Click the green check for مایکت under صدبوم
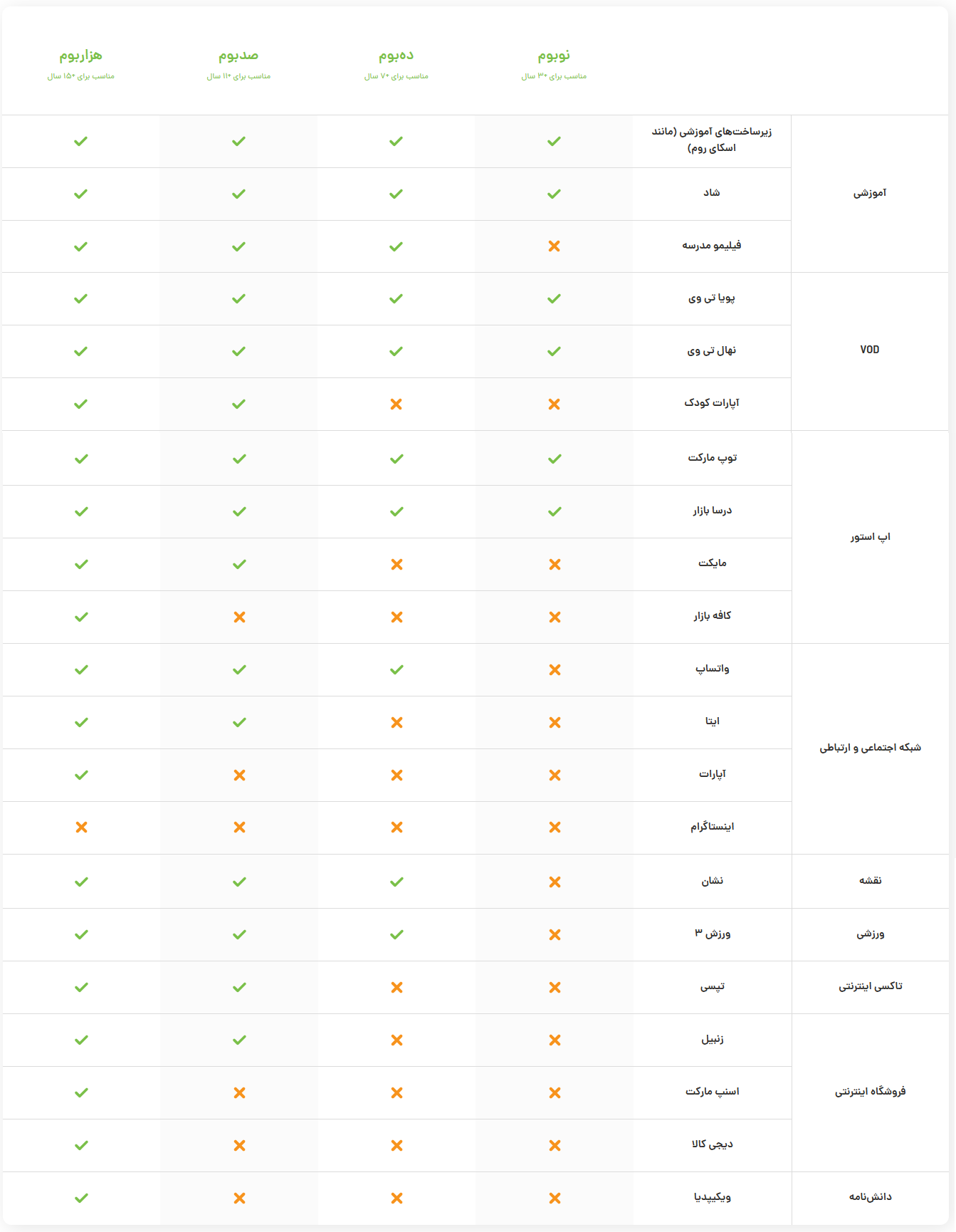Screen dimensions: 956x1232 239,564
